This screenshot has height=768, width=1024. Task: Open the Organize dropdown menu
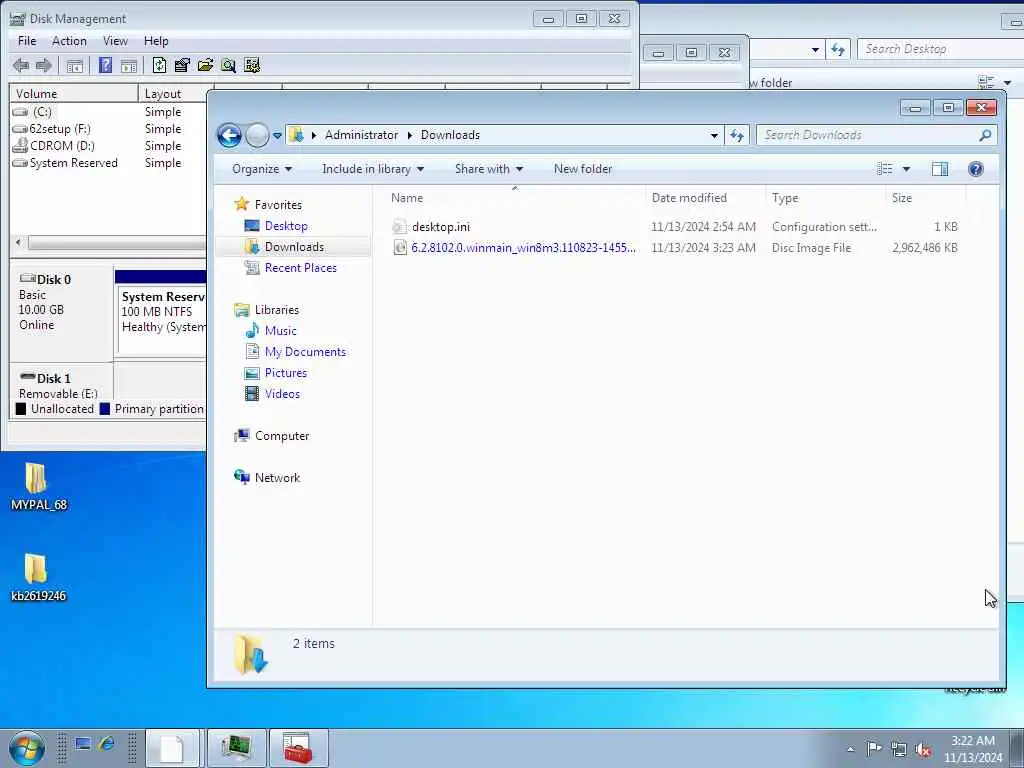[262, 169]
